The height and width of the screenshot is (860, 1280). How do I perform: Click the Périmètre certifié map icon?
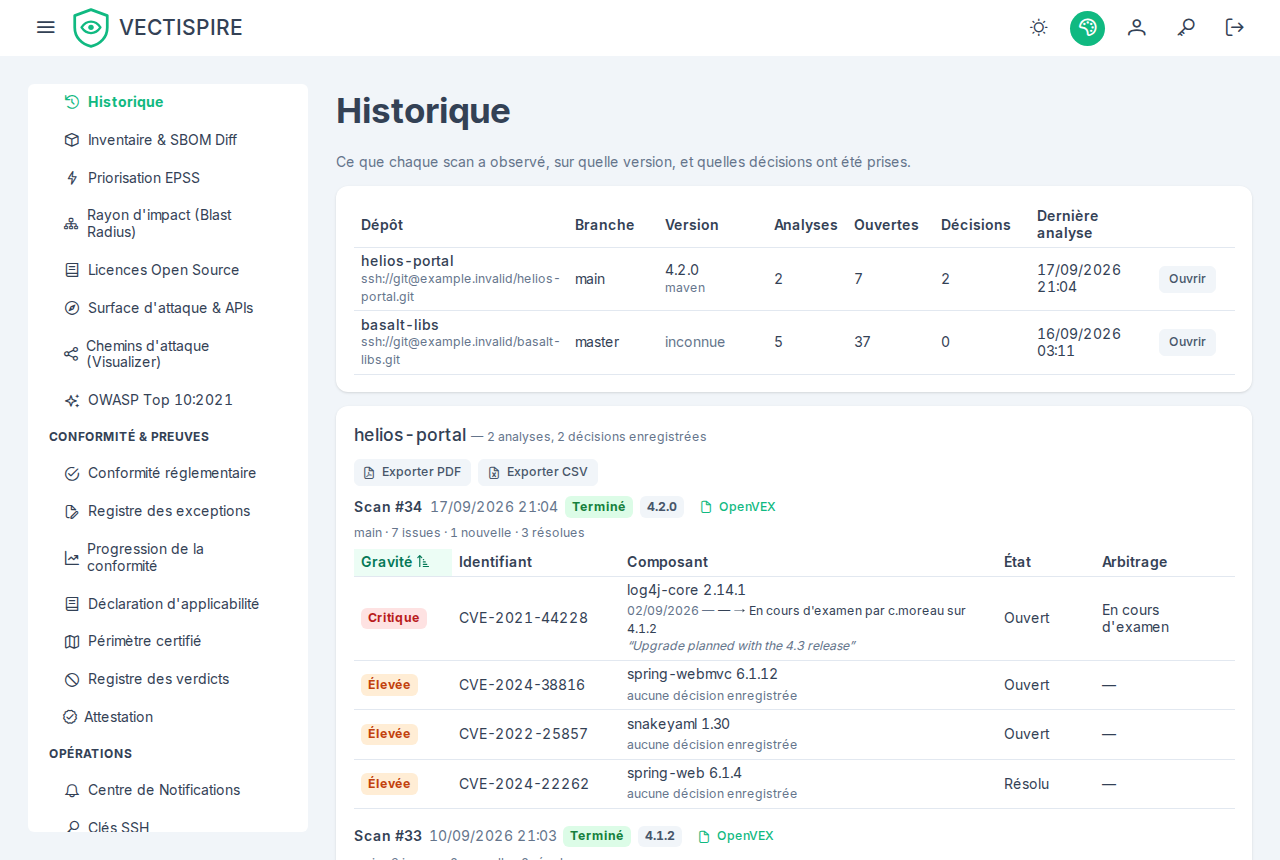72,641
